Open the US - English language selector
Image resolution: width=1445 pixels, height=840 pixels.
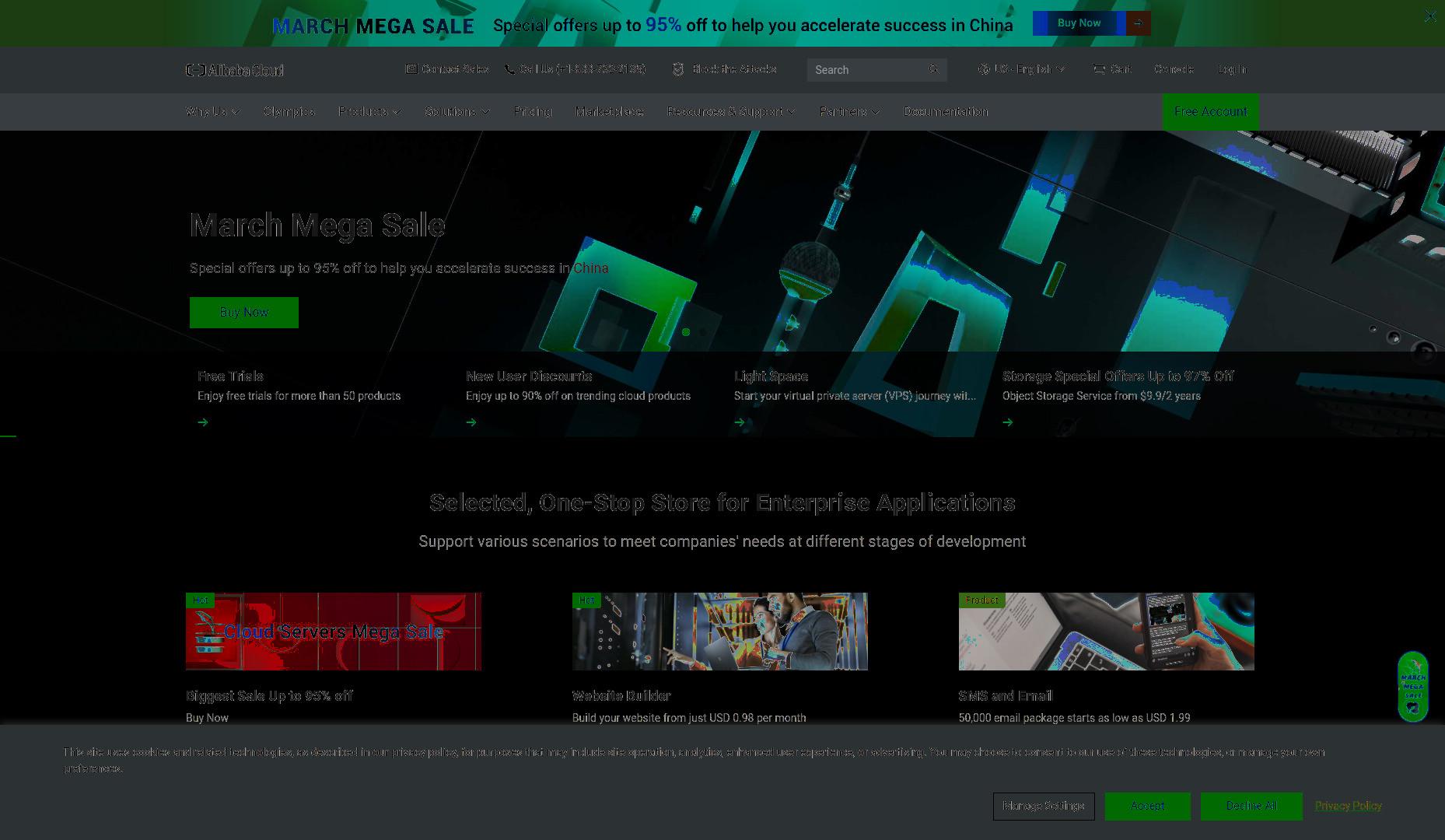[1022, 69]
